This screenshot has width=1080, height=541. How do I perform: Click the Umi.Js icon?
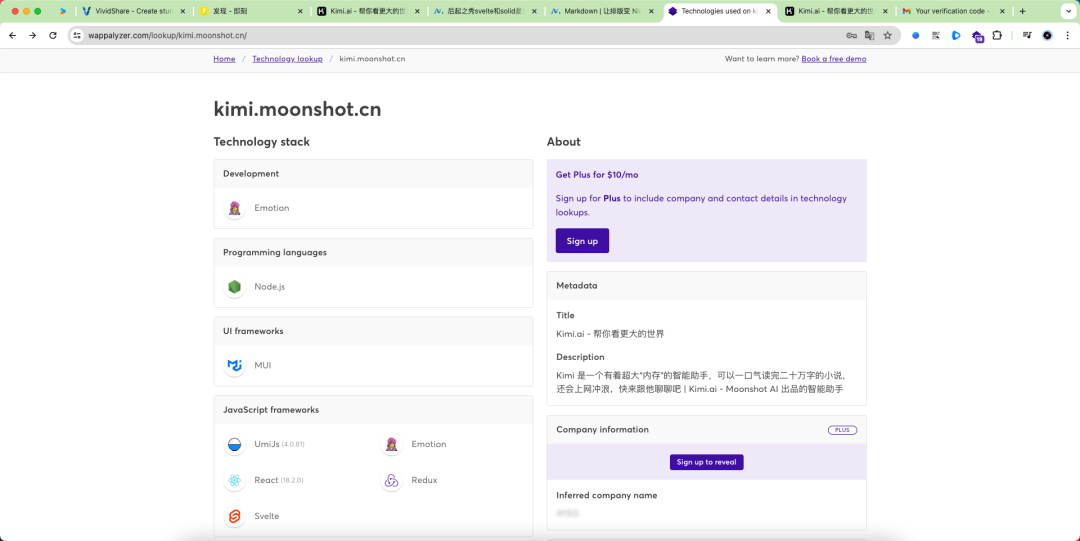[x=235, y=445]
